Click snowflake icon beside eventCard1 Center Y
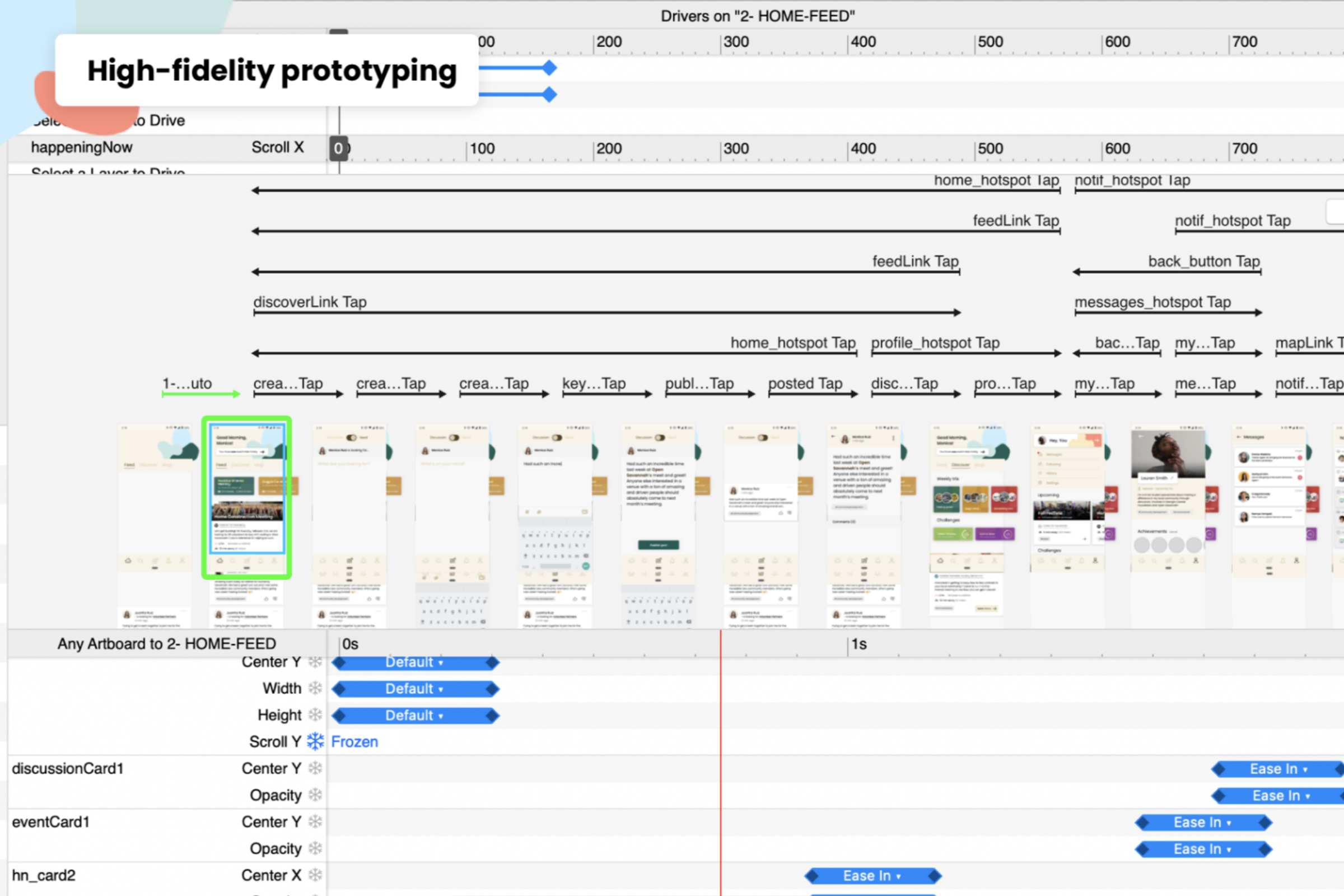 [x=315, y=822]
